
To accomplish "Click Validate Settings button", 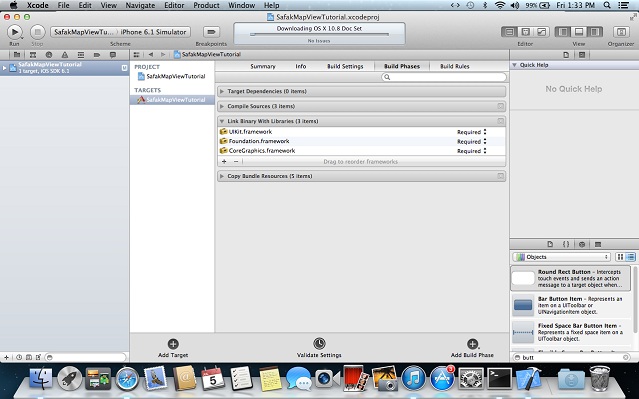I will [319, 348].
